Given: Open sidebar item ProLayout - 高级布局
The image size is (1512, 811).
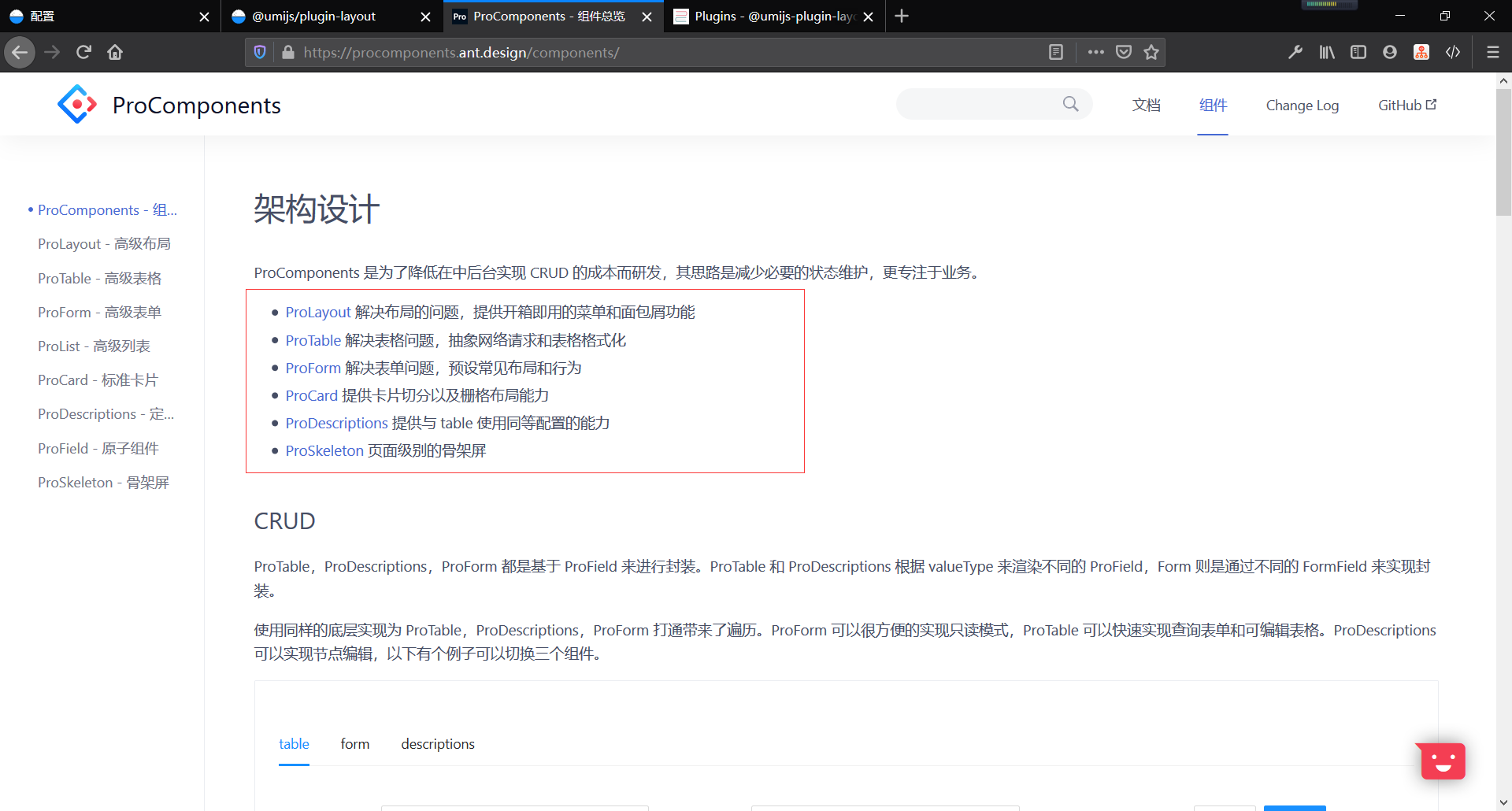Looking at the screenshot, I should click(104, 244).
